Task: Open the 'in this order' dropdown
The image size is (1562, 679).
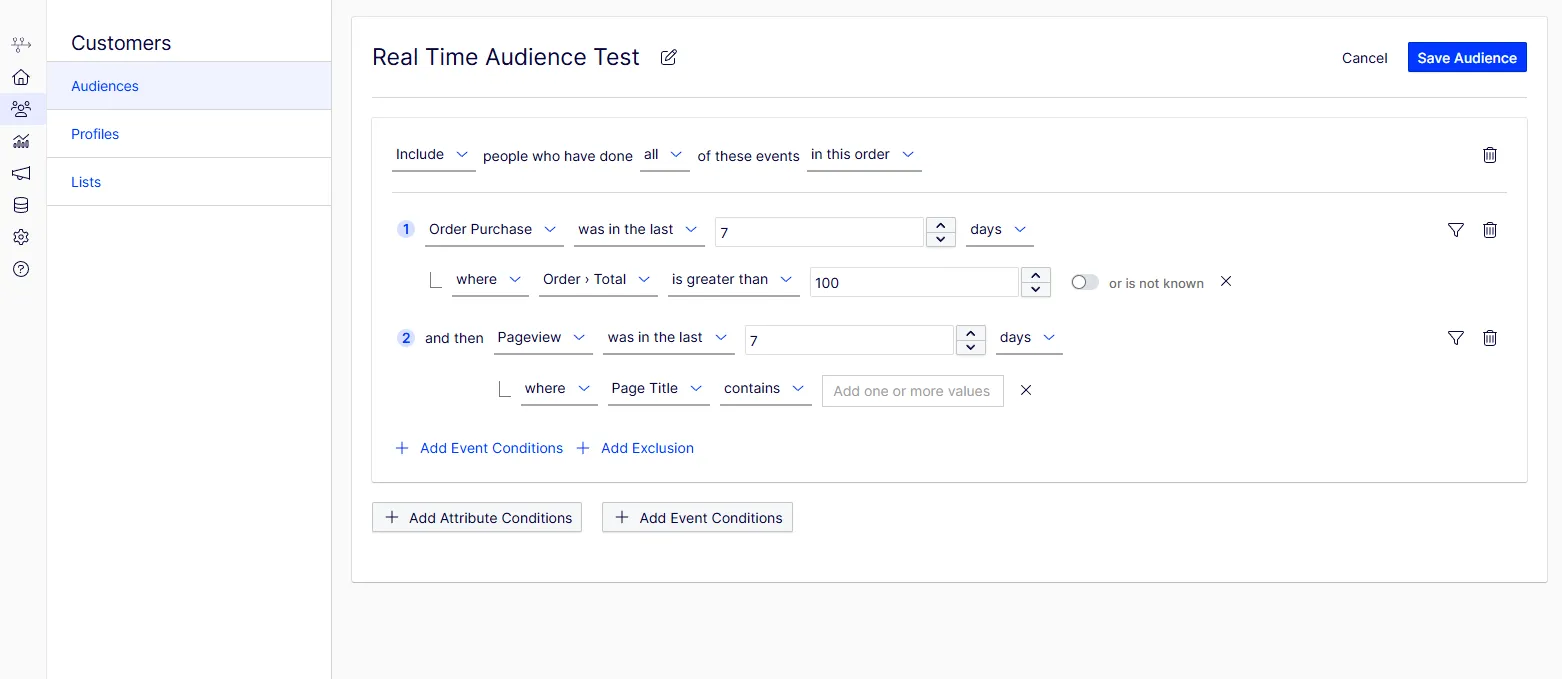Action: (864, 155)
